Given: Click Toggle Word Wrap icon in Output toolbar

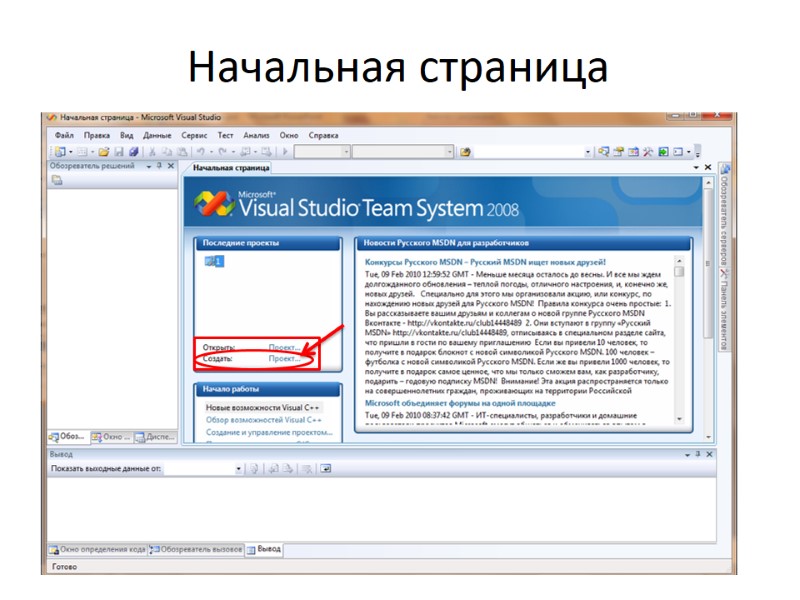Looking at the screenshot, I should pyautogui.click(x=326, y=468).
